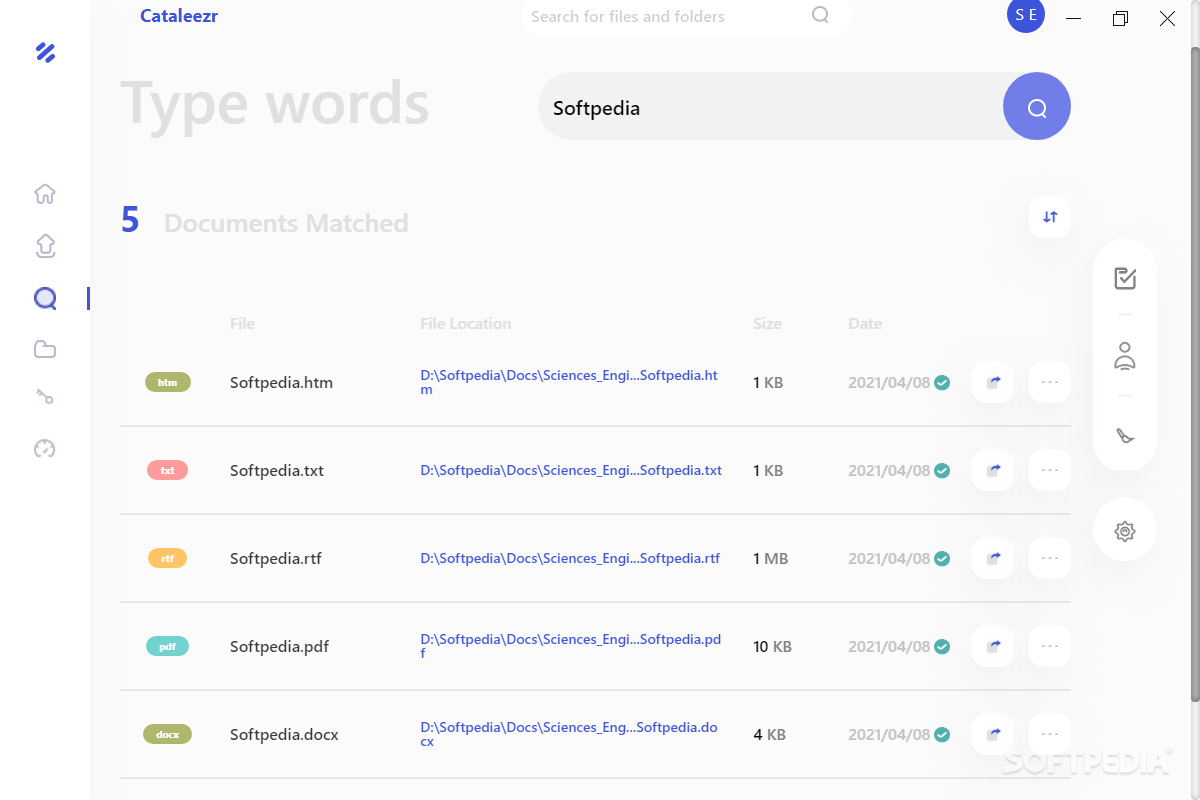This screenshot has width=1200, height=800.
Task: Open Softpedia.pdf with the share icon
Action: click(x=993, y=646)
